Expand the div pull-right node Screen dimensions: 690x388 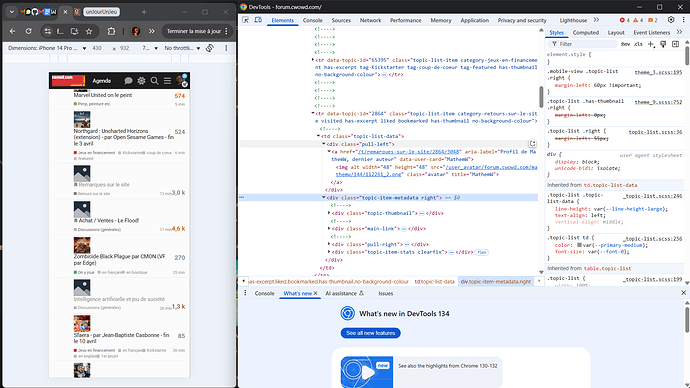(329, 244)
